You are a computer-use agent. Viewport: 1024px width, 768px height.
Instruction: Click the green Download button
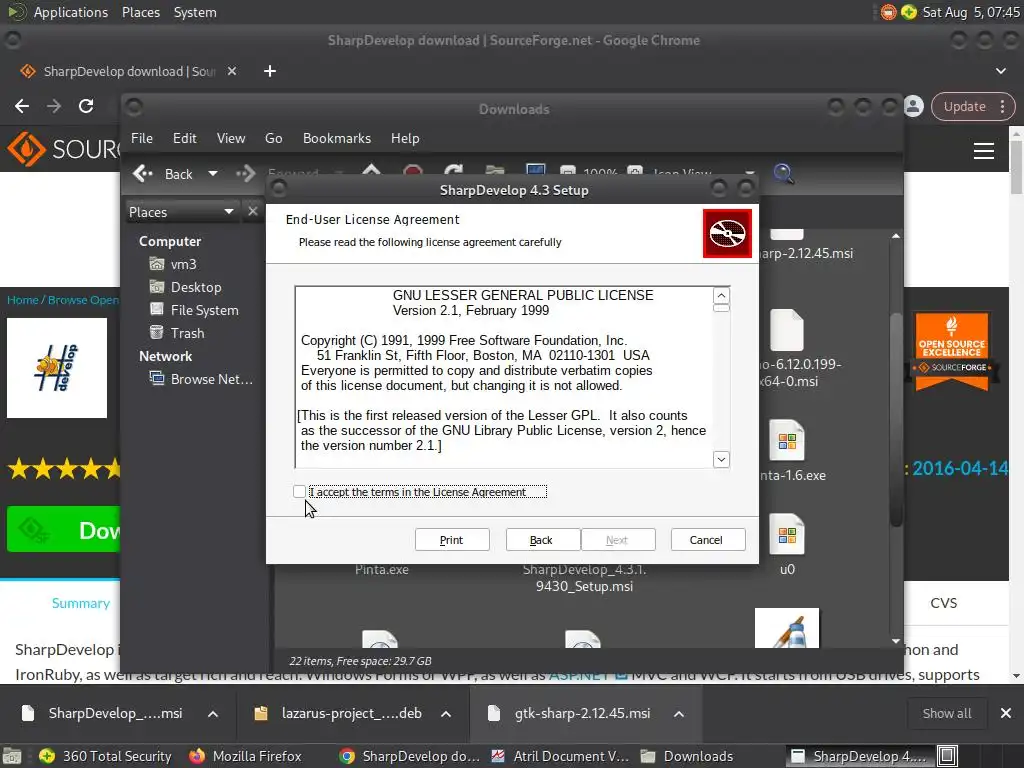coord(63,530)
